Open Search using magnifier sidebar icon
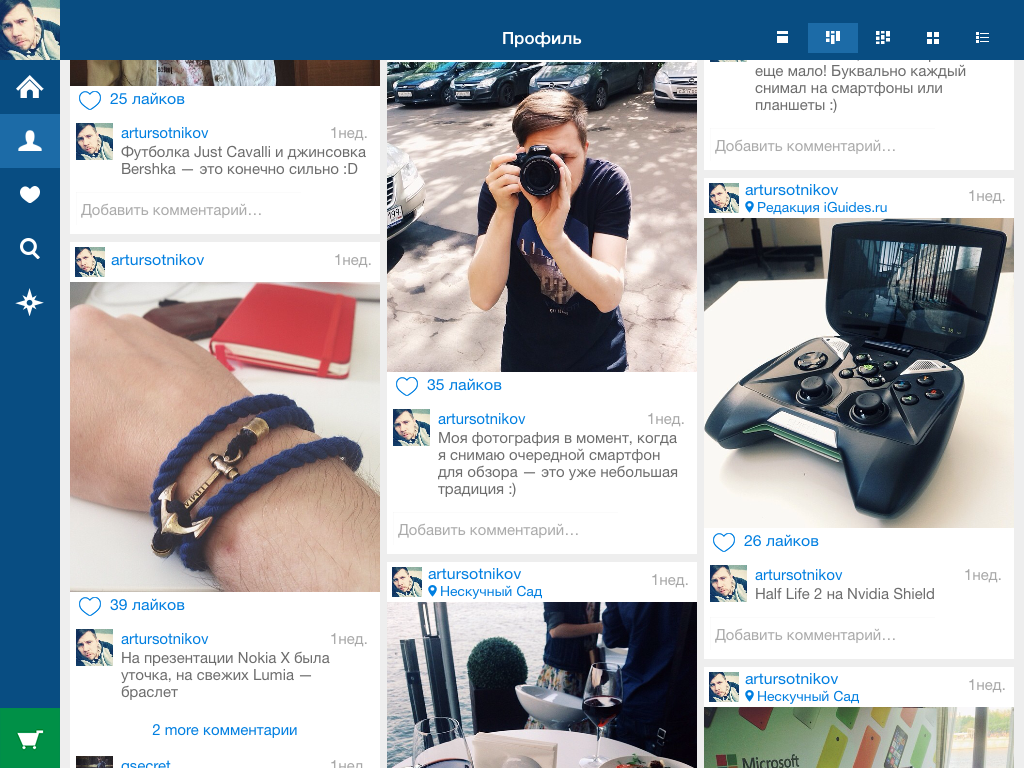Image resolution: width=1024 pixels, height=768 pixels. point(29,248)
